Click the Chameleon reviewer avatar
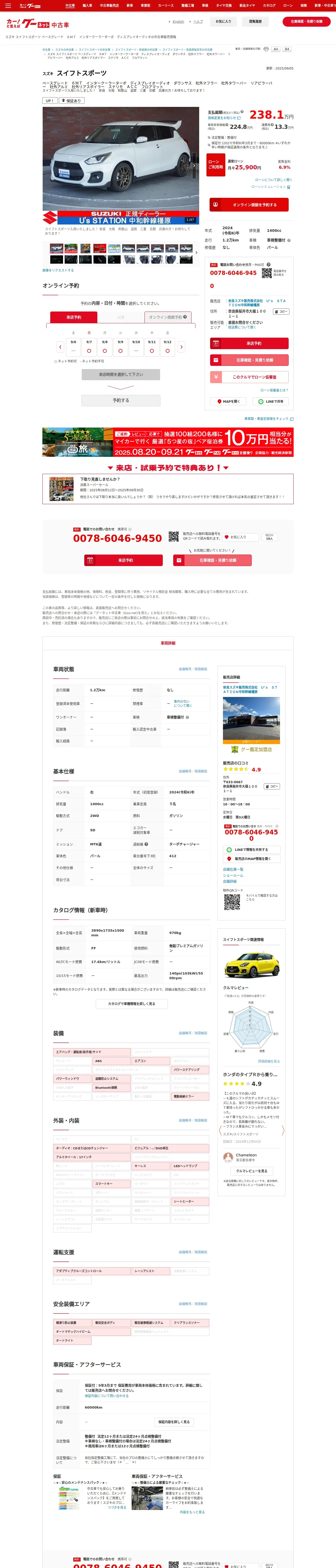 pyautogui.click(x=228, y=1157)
